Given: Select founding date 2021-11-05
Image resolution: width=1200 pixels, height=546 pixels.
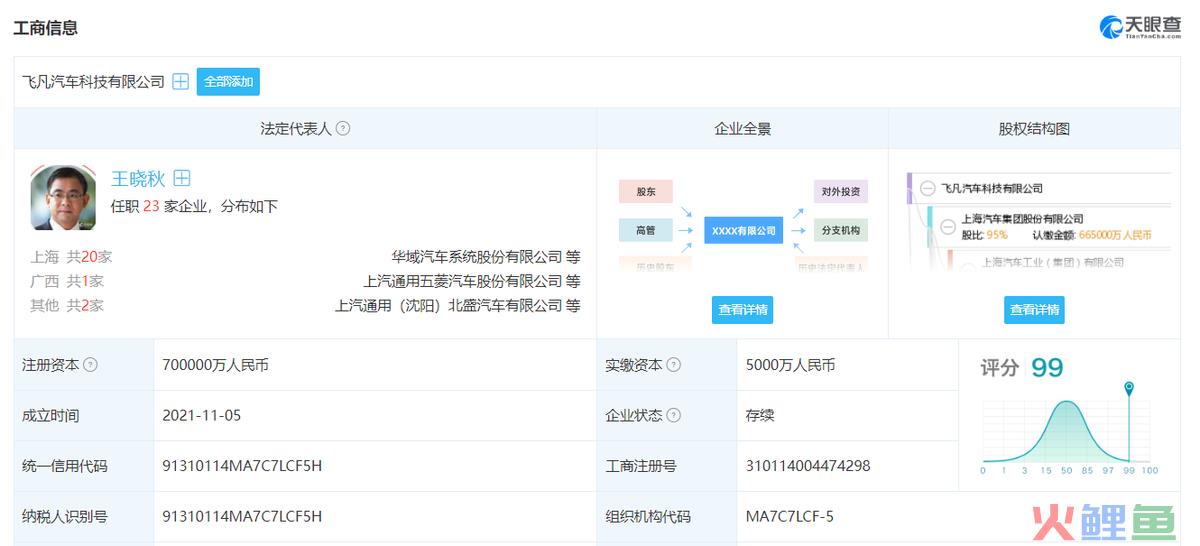Looking at the screenshot, I should [x=201, y=415].
